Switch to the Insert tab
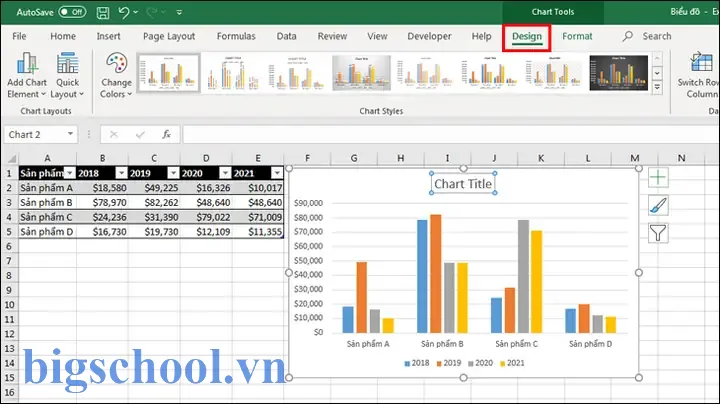The image size is (720, 404). click(108, 36)
